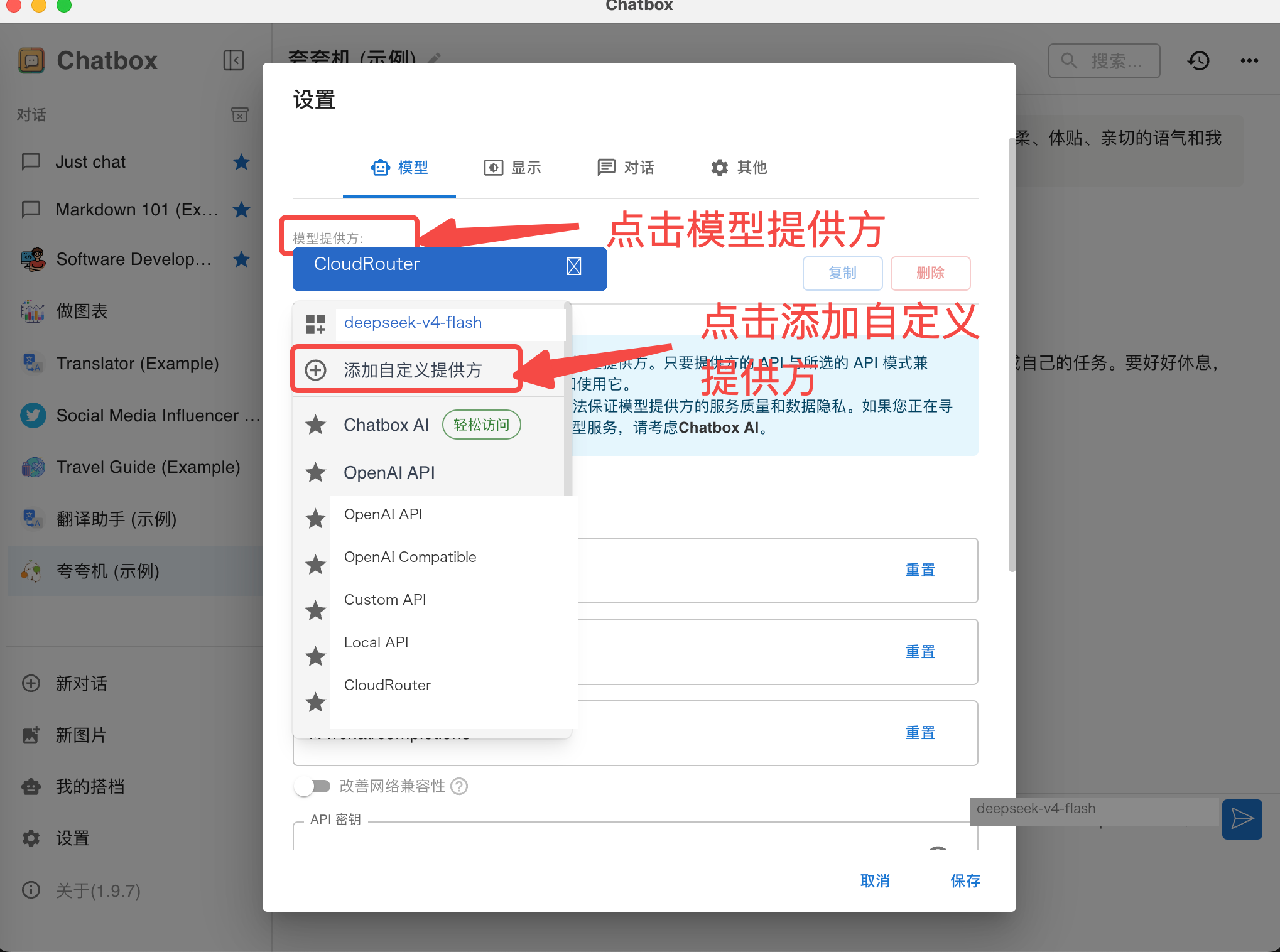Toggle the 改善网络兼容性 switch
Image resolution: width=1280 pixels, height=952 pixels.
312,786
